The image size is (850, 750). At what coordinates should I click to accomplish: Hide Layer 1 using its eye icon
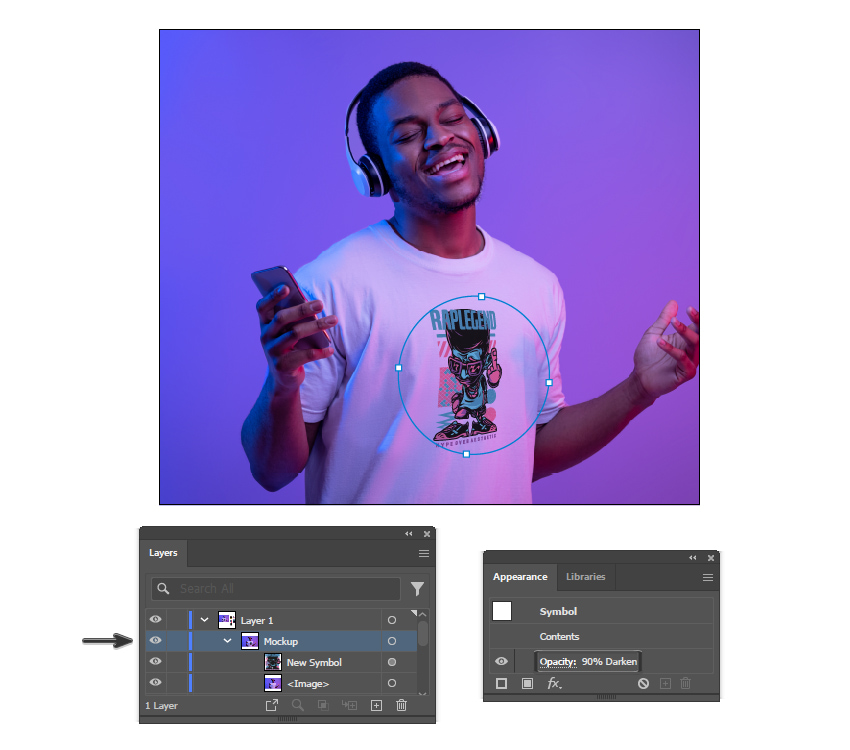click(x=156, y=620)
